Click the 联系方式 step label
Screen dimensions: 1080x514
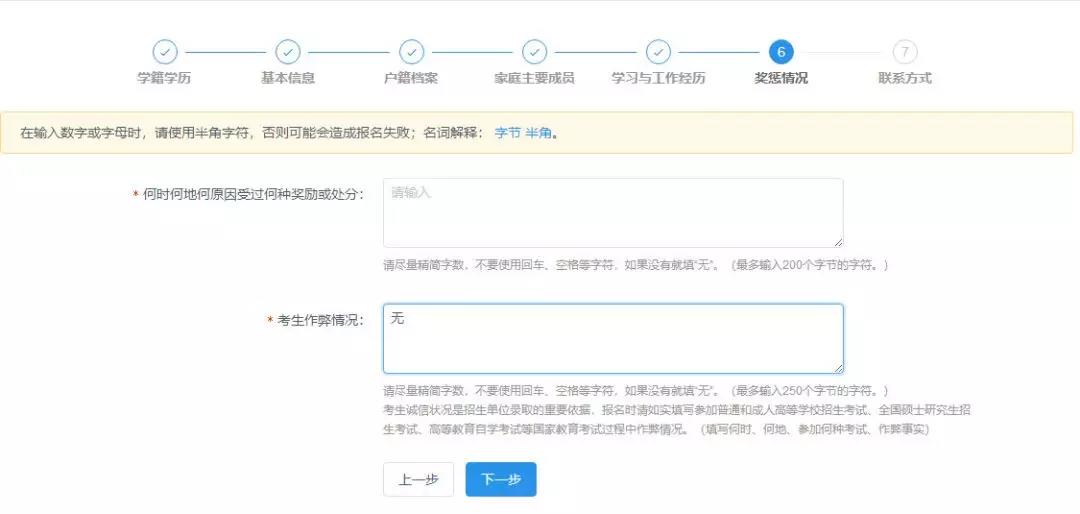(905, 78)
